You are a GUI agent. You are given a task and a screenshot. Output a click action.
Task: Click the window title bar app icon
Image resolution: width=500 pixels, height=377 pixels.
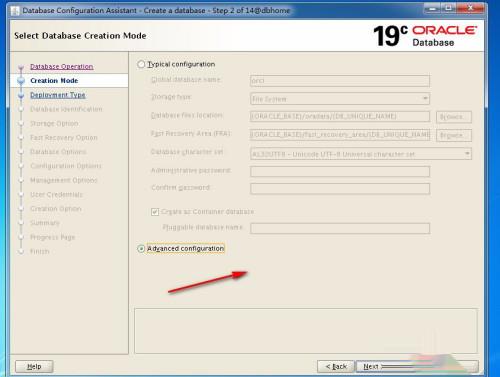pos(15,11)
